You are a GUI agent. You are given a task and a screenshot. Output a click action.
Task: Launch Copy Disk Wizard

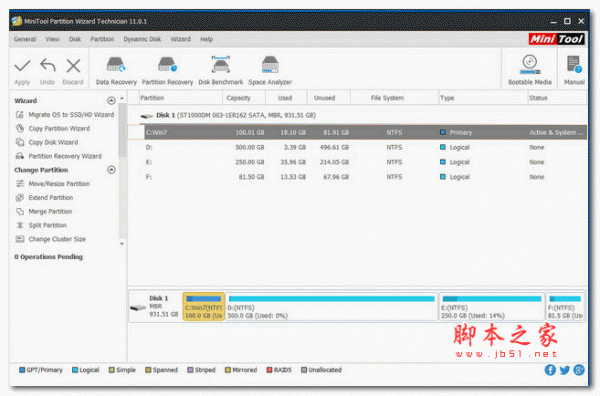click(46, 142)
